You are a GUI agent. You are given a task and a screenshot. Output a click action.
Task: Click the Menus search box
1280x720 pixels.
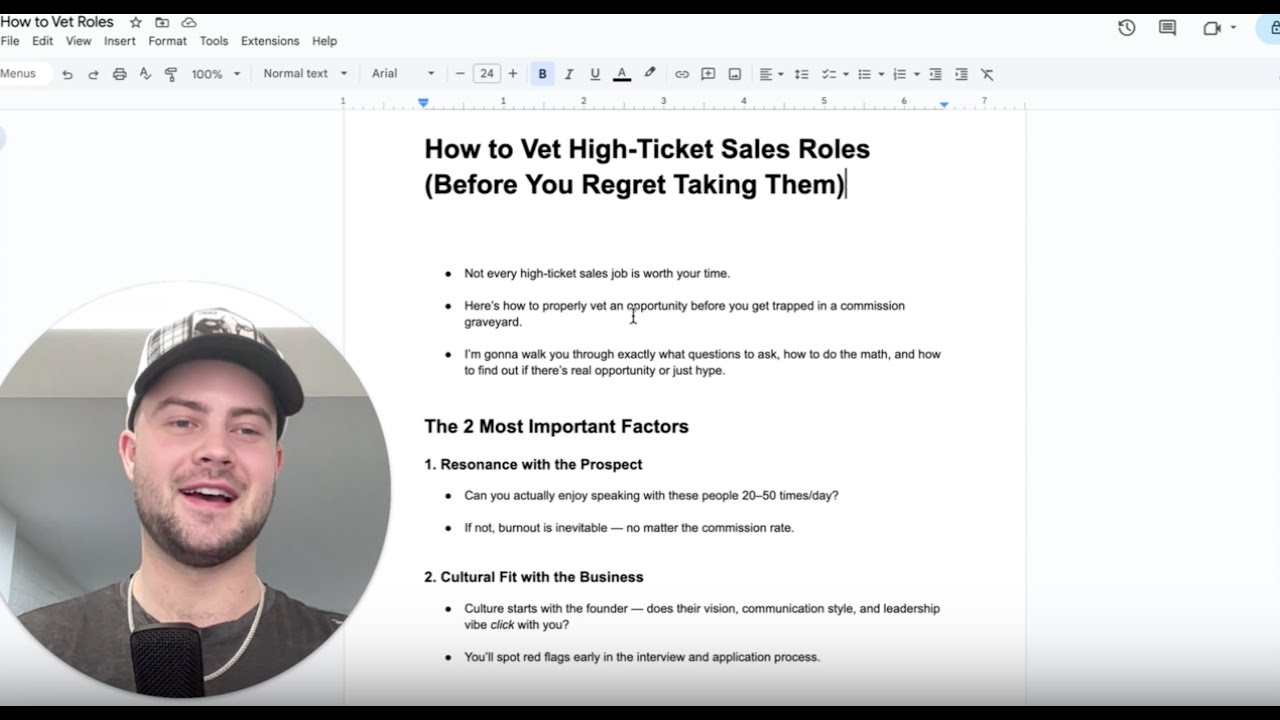[24, 73]
